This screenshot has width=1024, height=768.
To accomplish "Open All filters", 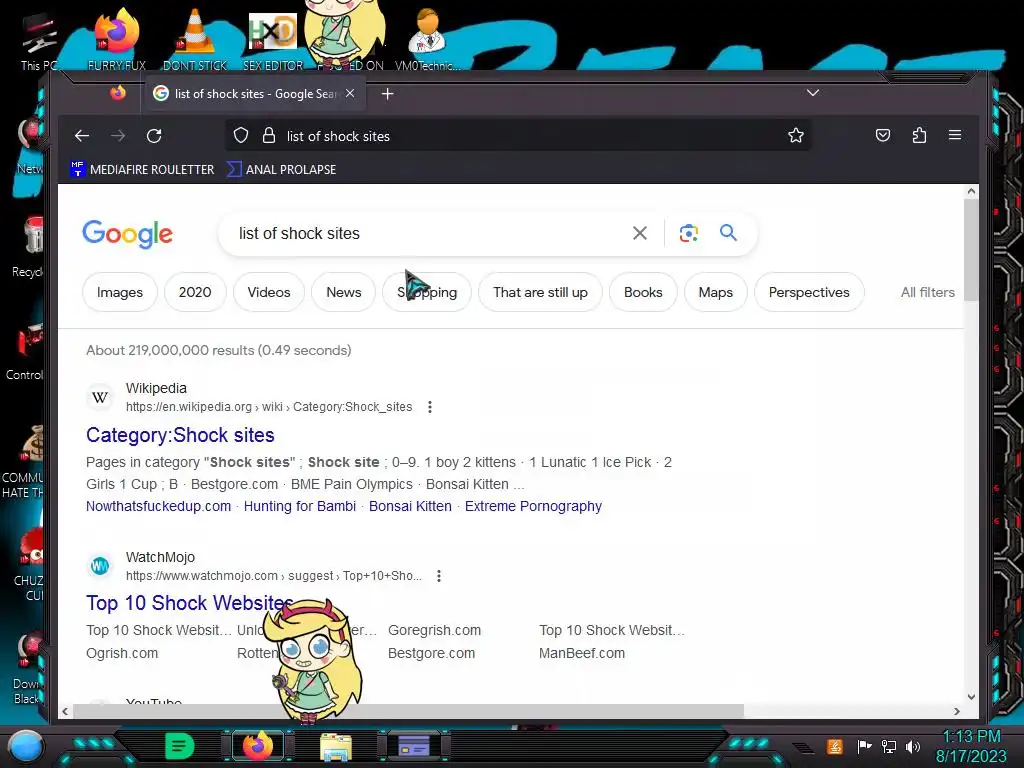I will 927,293.
